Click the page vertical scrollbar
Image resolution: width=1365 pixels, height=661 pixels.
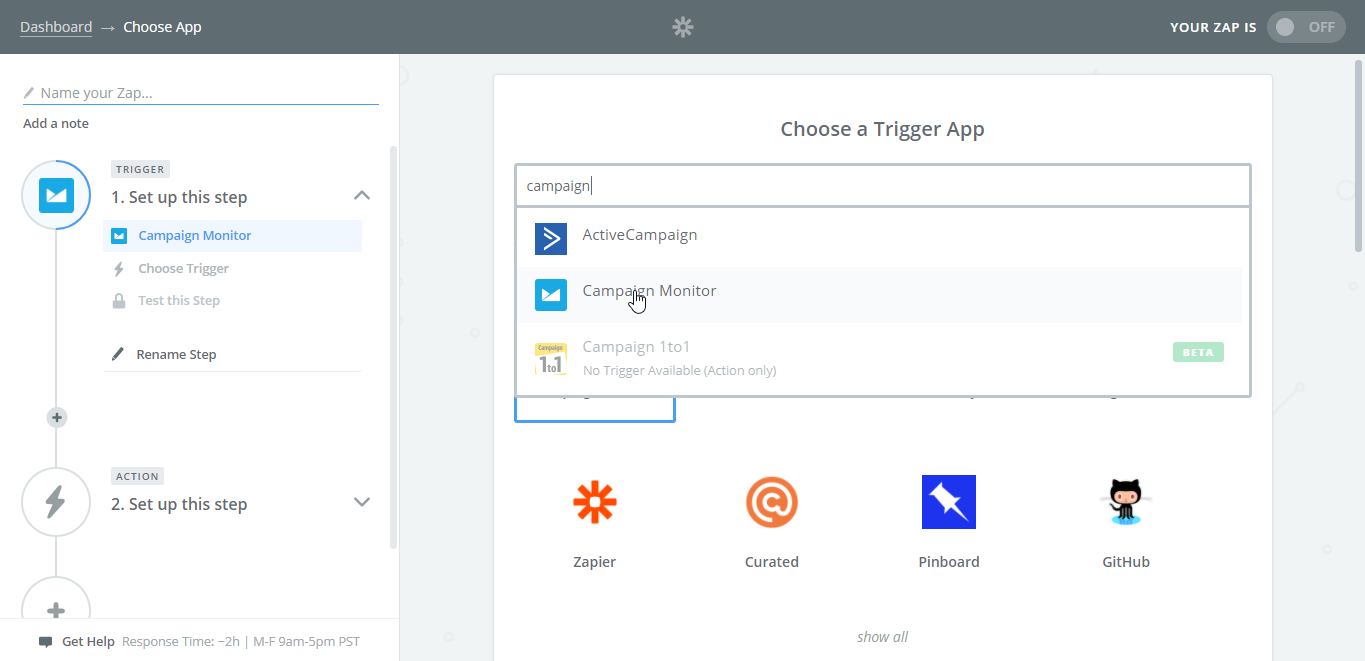pos(1358,155)
